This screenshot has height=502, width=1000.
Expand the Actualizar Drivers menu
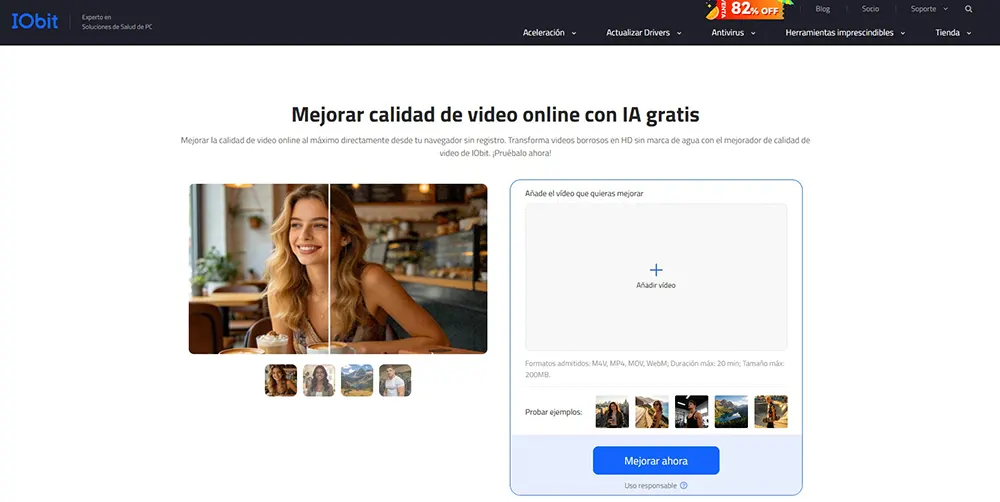[x=643, y=33]
